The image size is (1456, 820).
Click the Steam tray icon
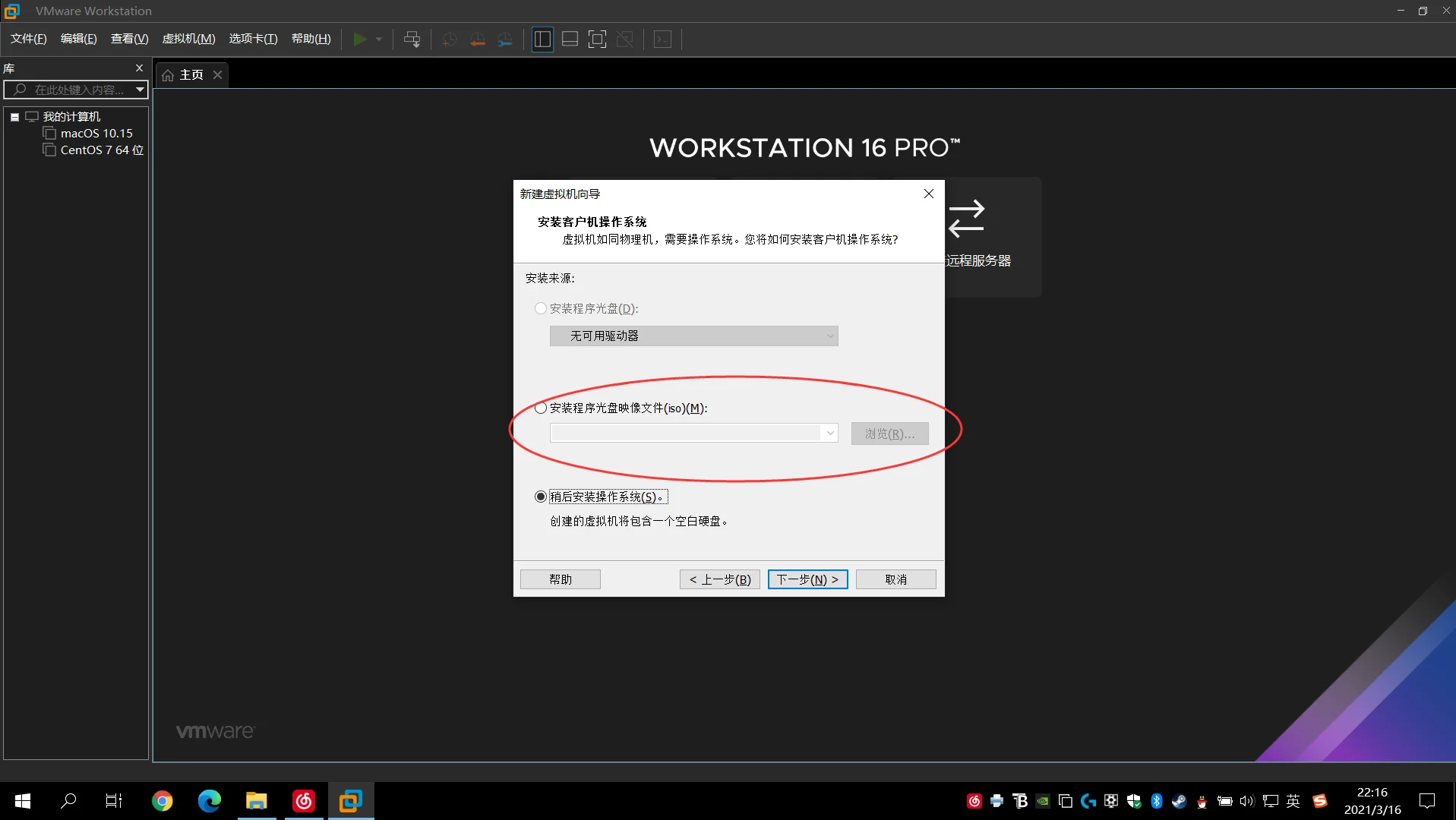coord(1179,801)
